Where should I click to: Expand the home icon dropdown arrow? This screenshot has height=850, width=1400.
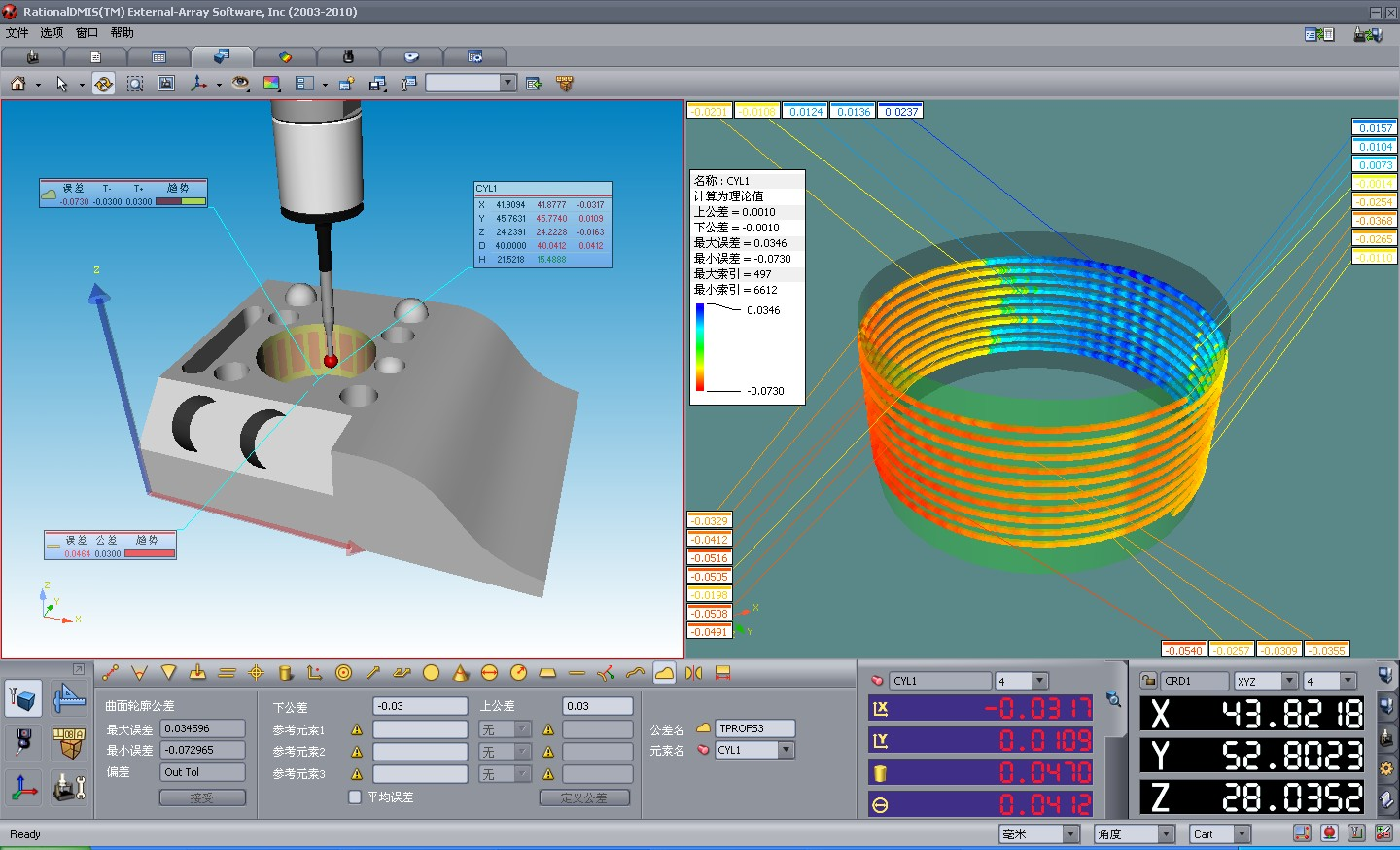click(38, 85)
